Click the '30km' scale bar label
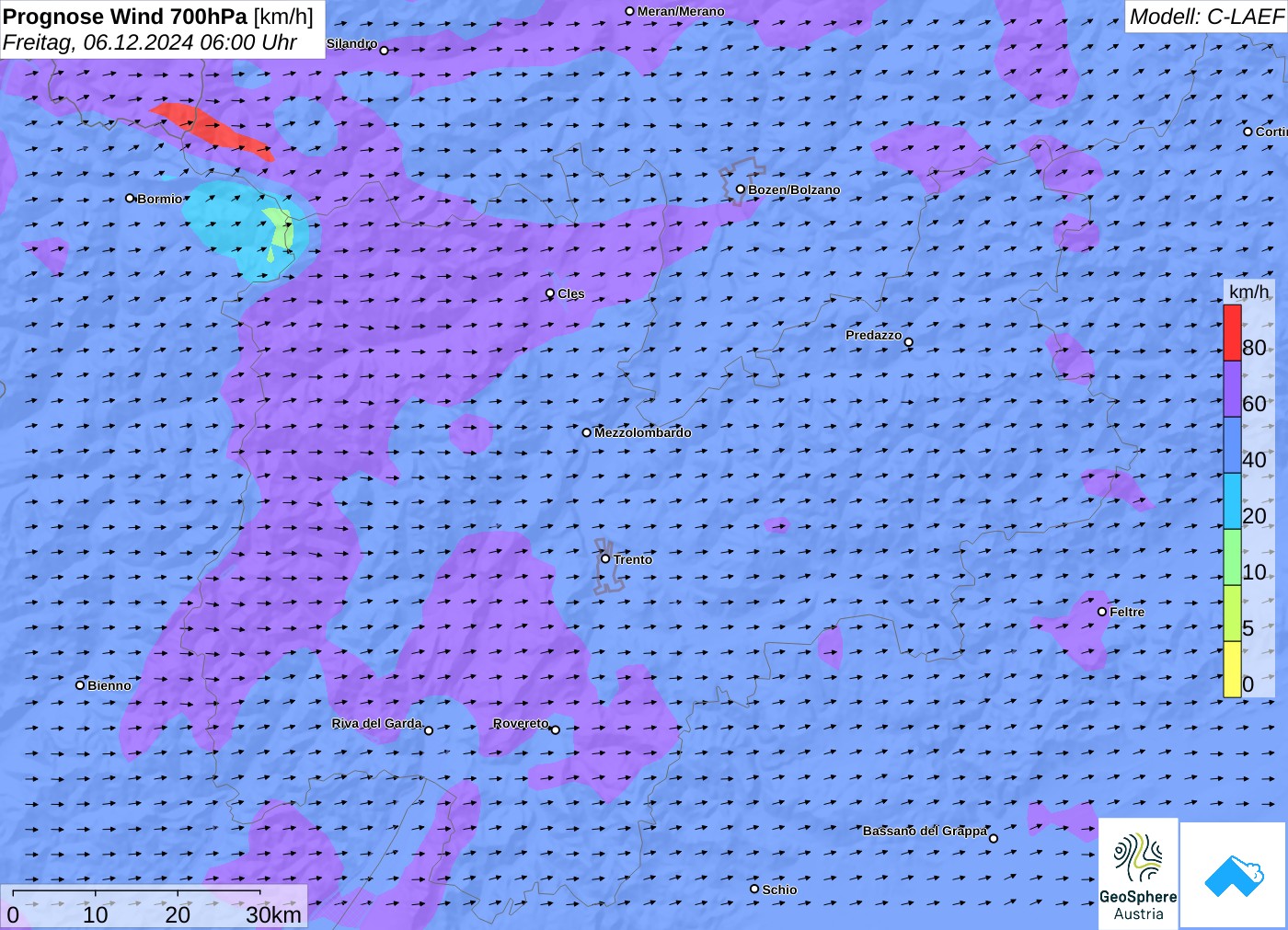 pos(273,914)
